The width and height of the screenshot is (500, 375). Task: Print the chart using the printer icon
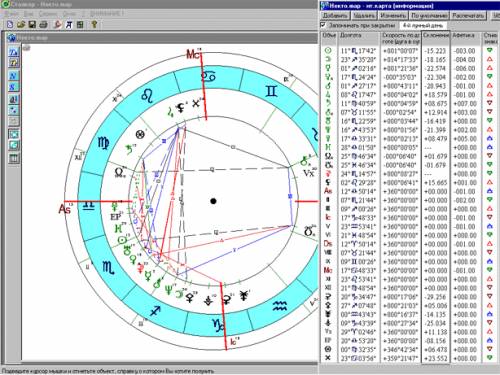(x=43, y=24)
